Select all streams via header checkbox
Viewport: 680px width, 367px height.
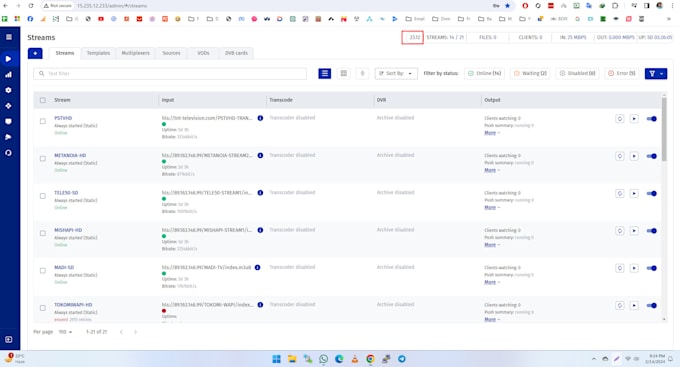(42, 100)
